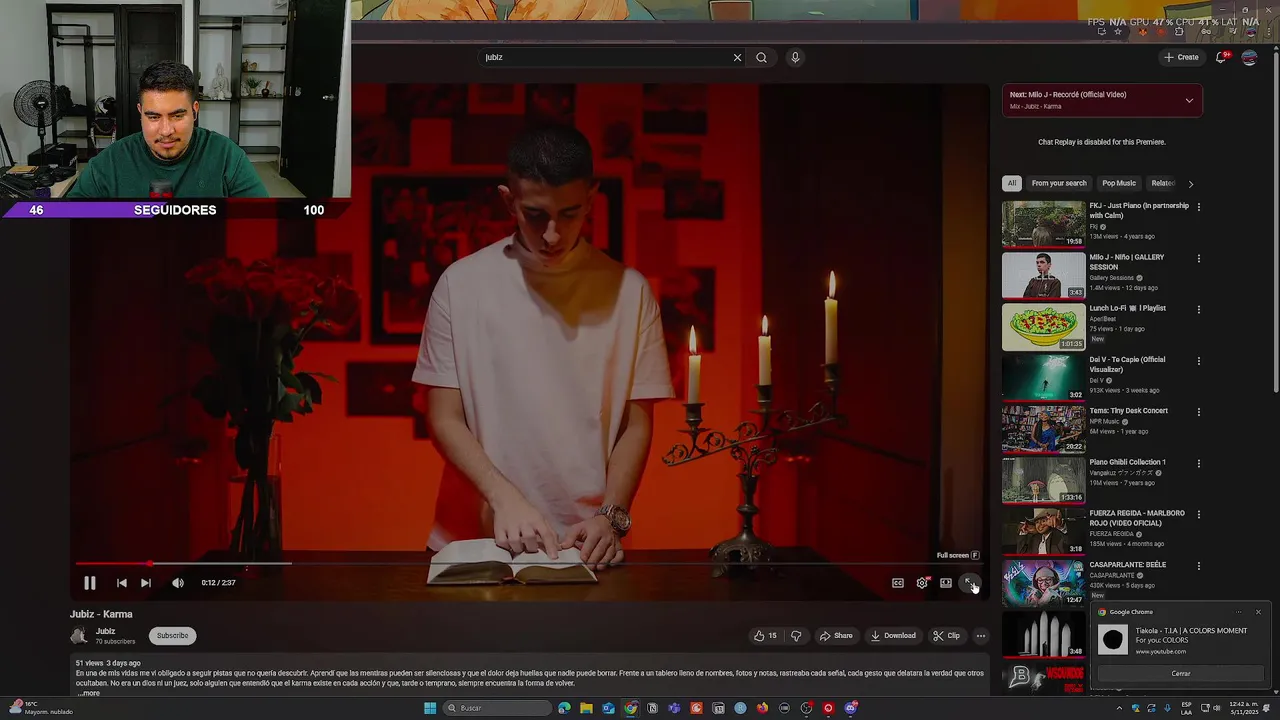Open the Milo J Niño Gallery Session thumbnail

1043,275
